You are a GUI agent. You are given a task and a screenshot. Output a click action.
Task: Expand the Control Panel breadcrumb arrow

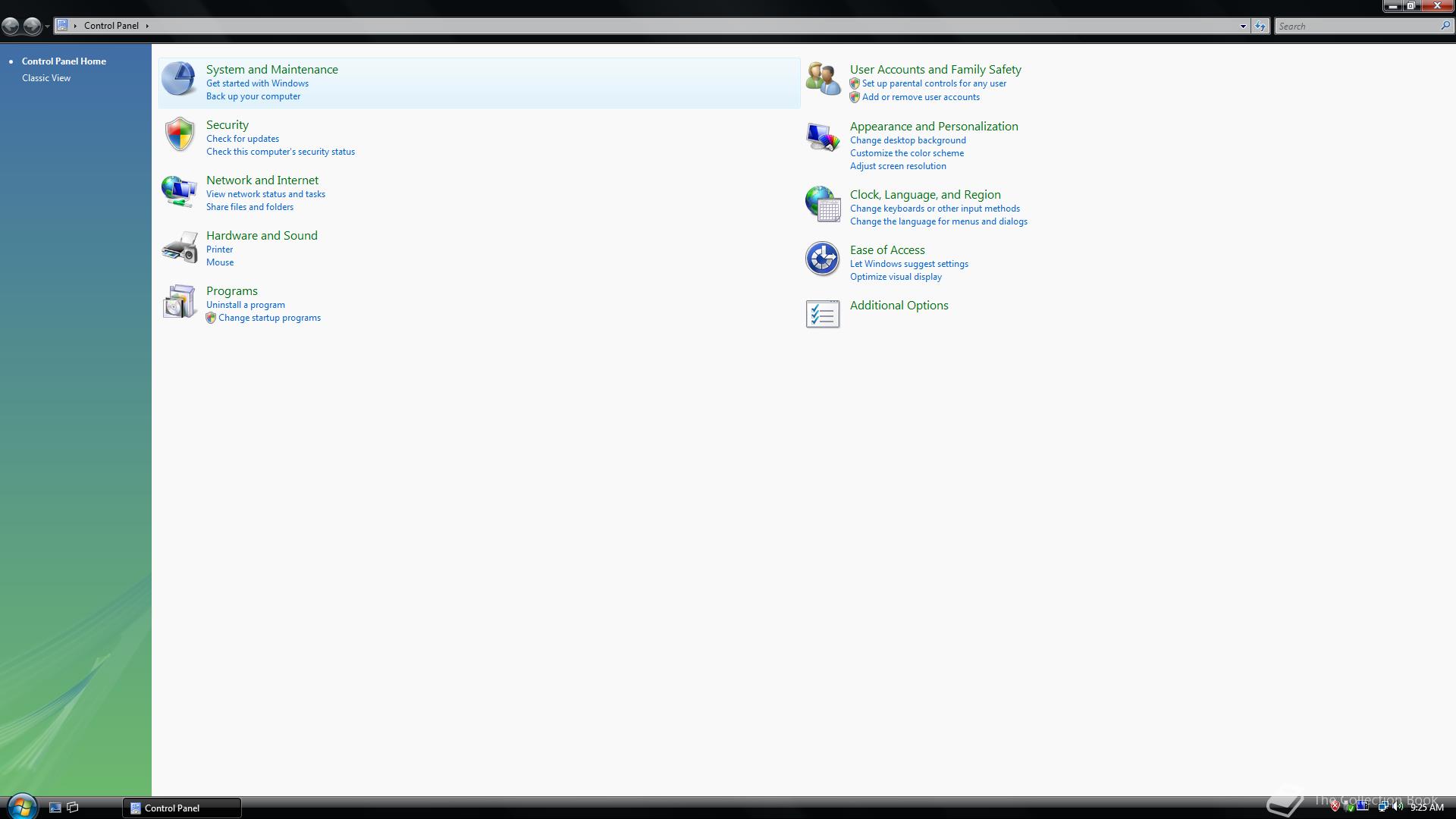[x=147, y=26]
